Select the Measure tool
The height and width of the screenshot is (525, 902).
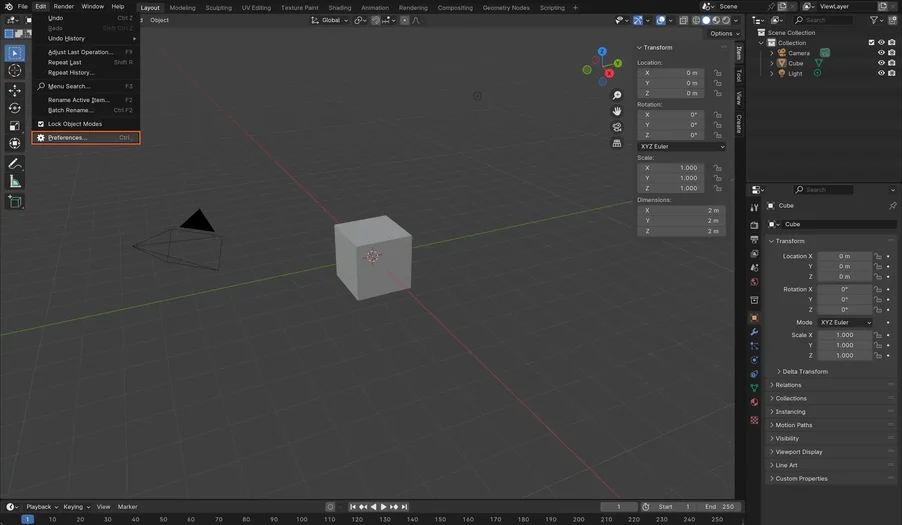(x=15, y=182)
